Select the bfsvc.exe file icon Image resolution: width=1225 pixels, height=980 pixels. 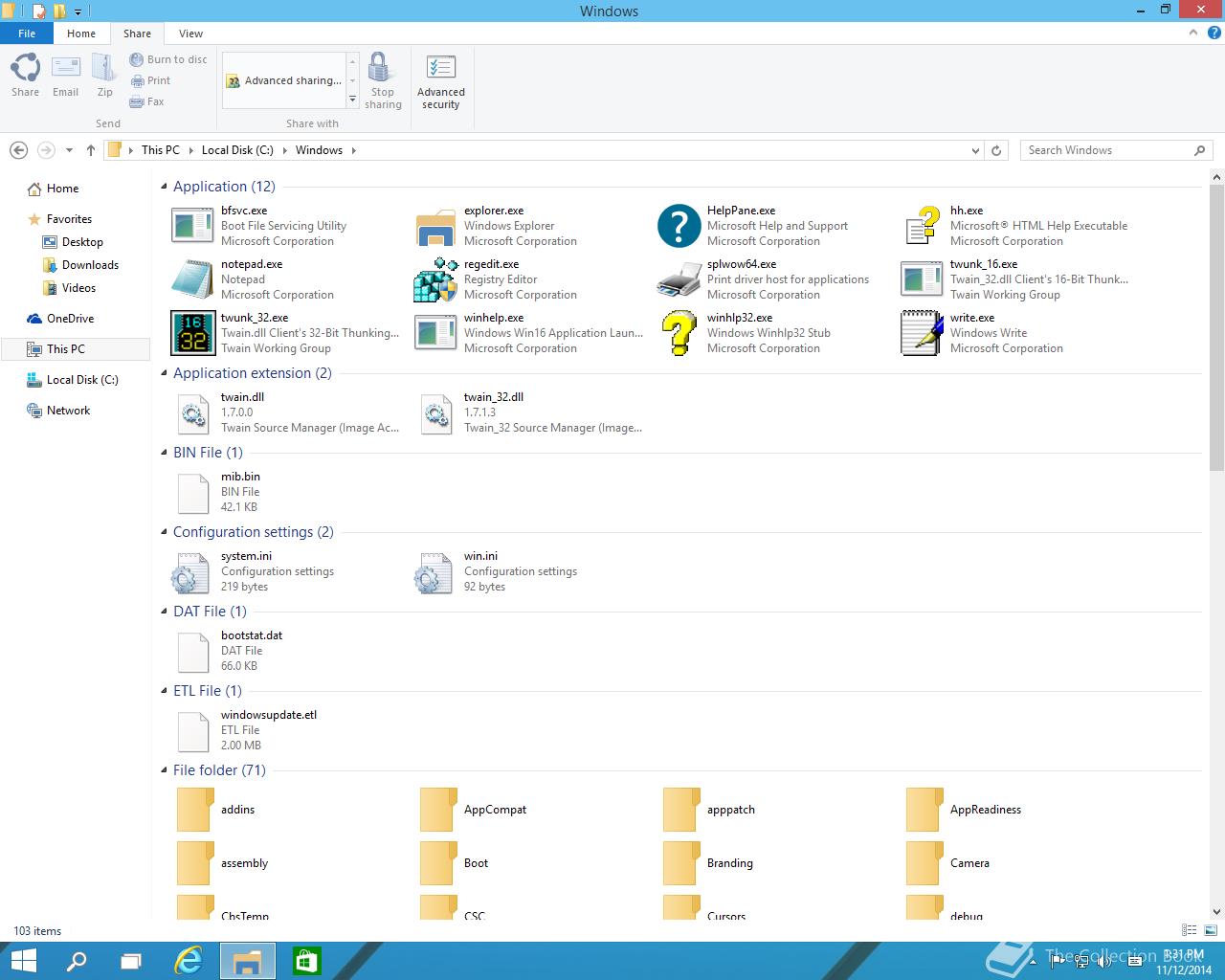(x=192, y=226)
